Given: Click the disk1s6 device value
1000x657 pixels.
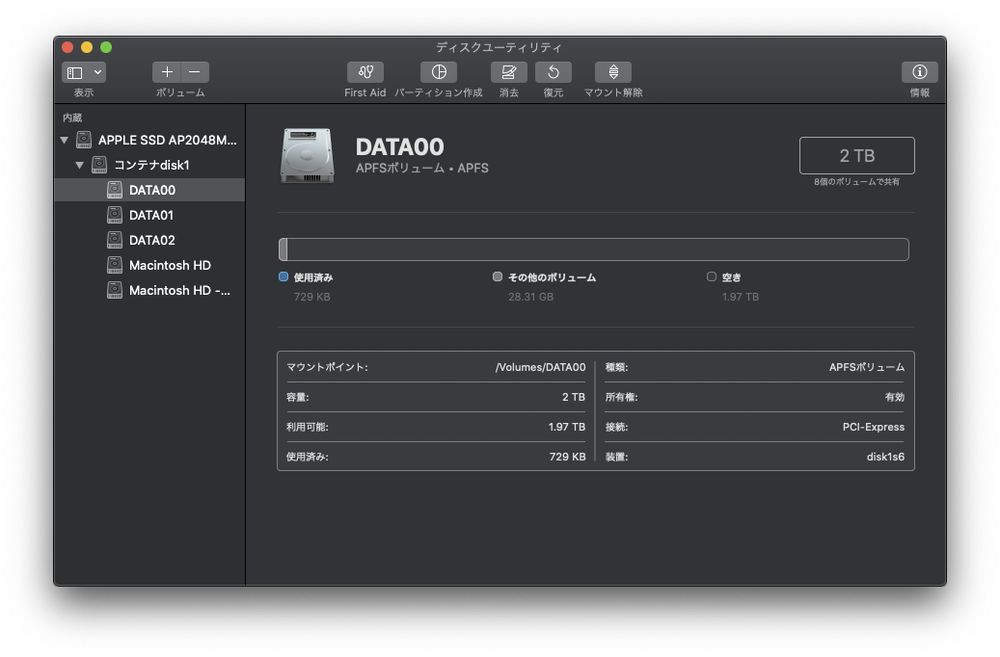Looking at the screenshot, I should pos(885,457).
